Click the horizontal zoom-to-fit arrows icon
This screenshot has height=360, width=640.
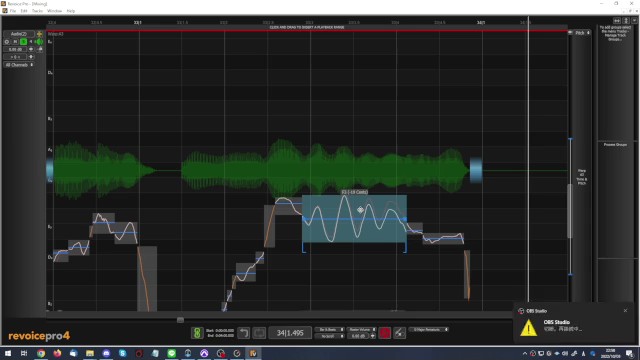coord(617,20)
